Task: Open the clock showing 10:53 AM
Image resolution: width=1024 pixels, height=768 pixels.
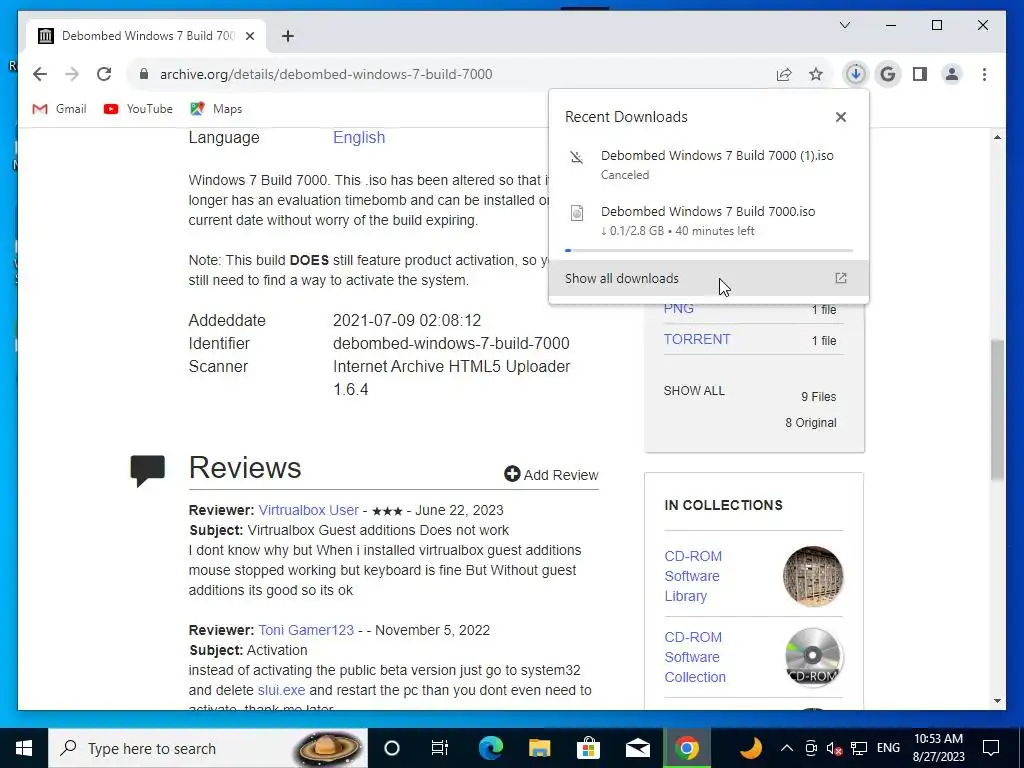Action: click(938, 748)
